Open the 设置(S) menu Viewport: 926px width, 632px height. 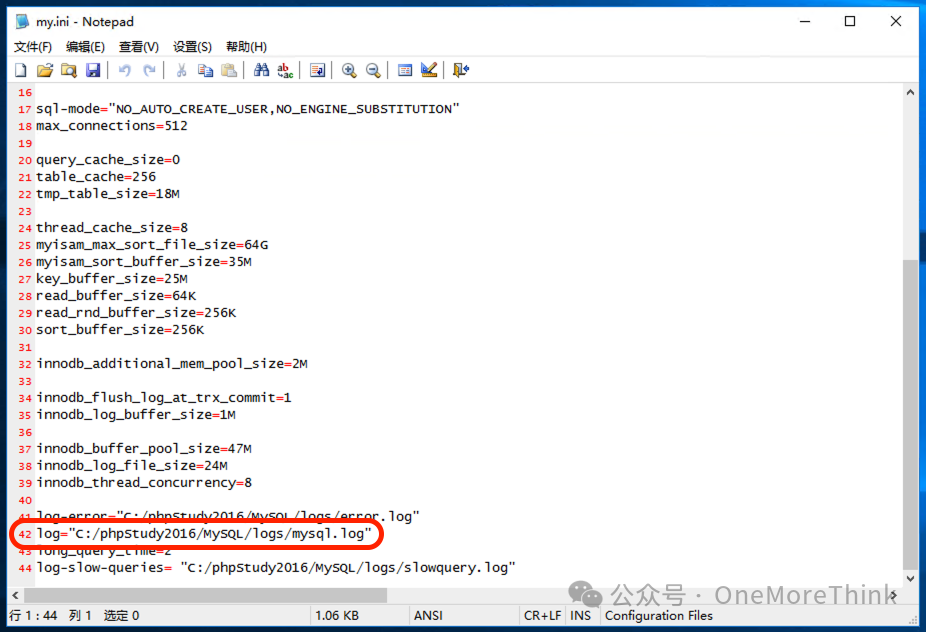[x=190, y=46]
